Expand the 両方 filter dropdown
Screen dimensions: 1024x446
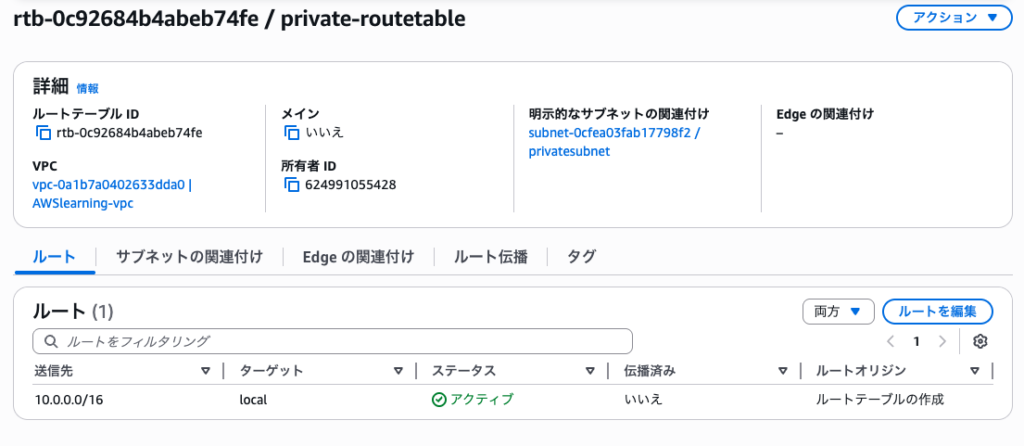(x=838, y=311)
